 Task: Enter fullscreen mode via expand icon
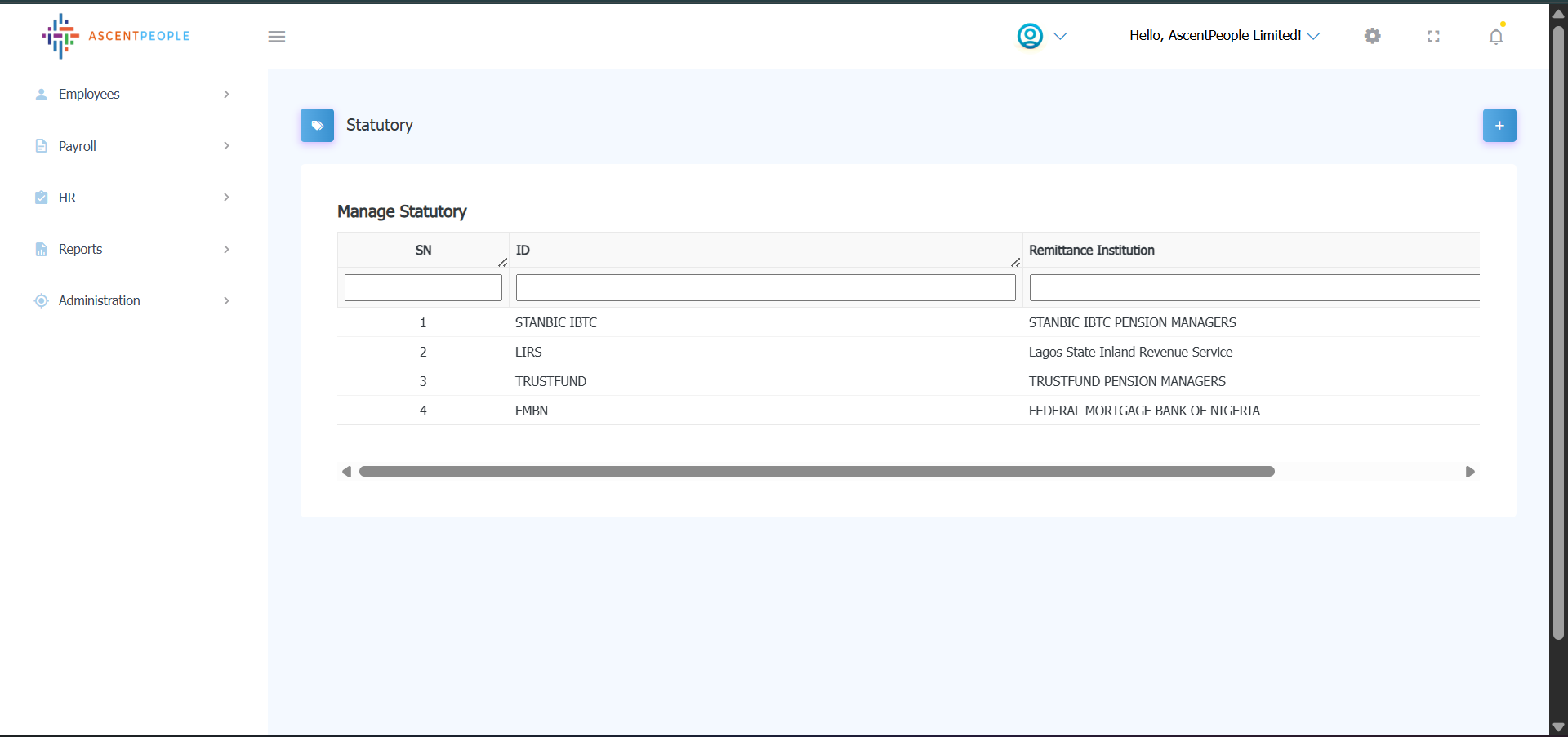coord(1433,36)
